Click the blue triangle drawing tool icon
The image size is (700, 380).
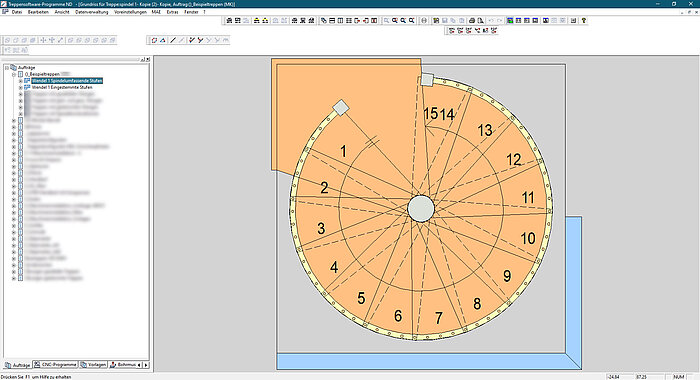click(163, 40)
